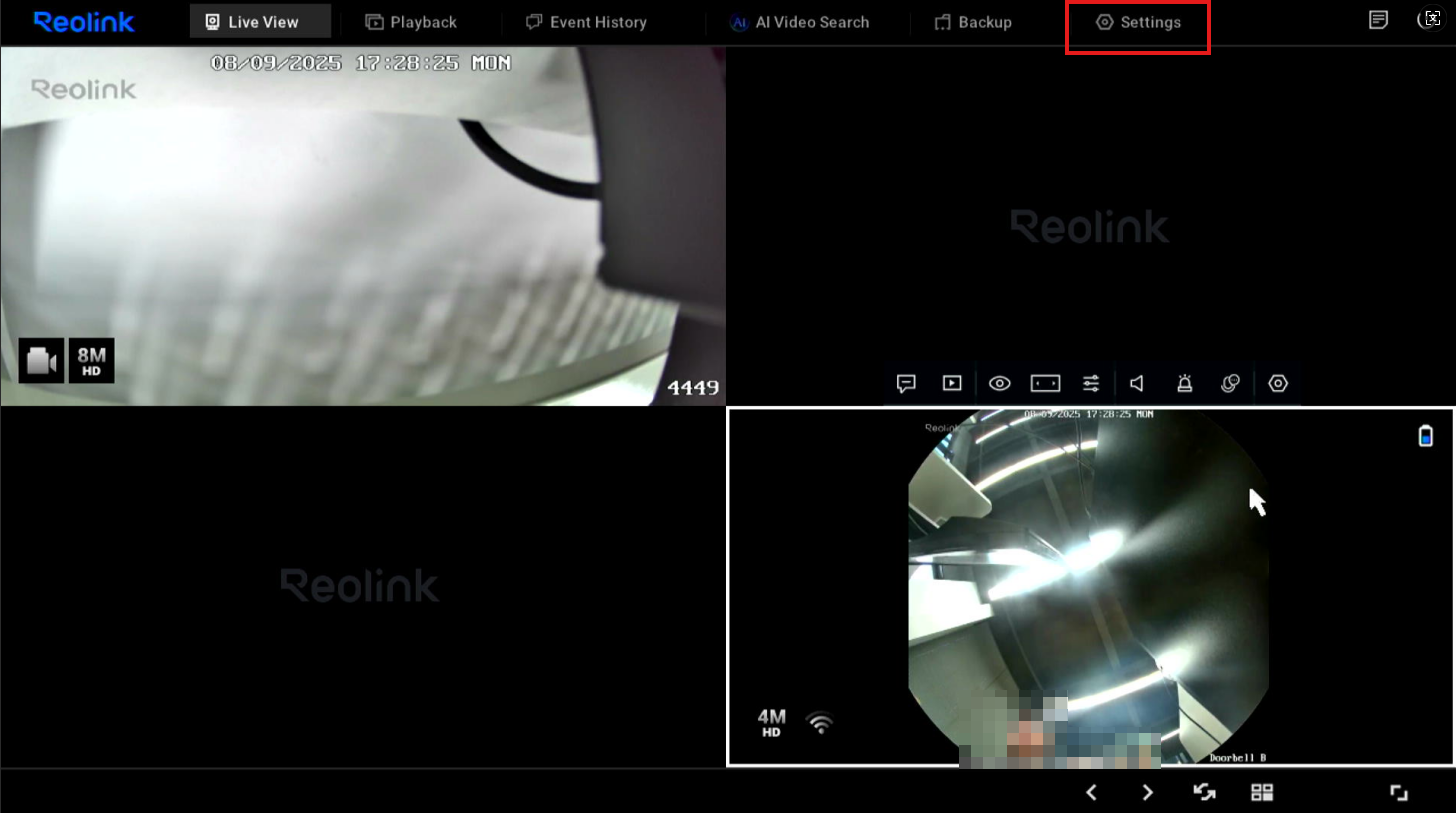1456x813 pixels.
Task: Toggle the eye view icon
Action: [1000, 383]
